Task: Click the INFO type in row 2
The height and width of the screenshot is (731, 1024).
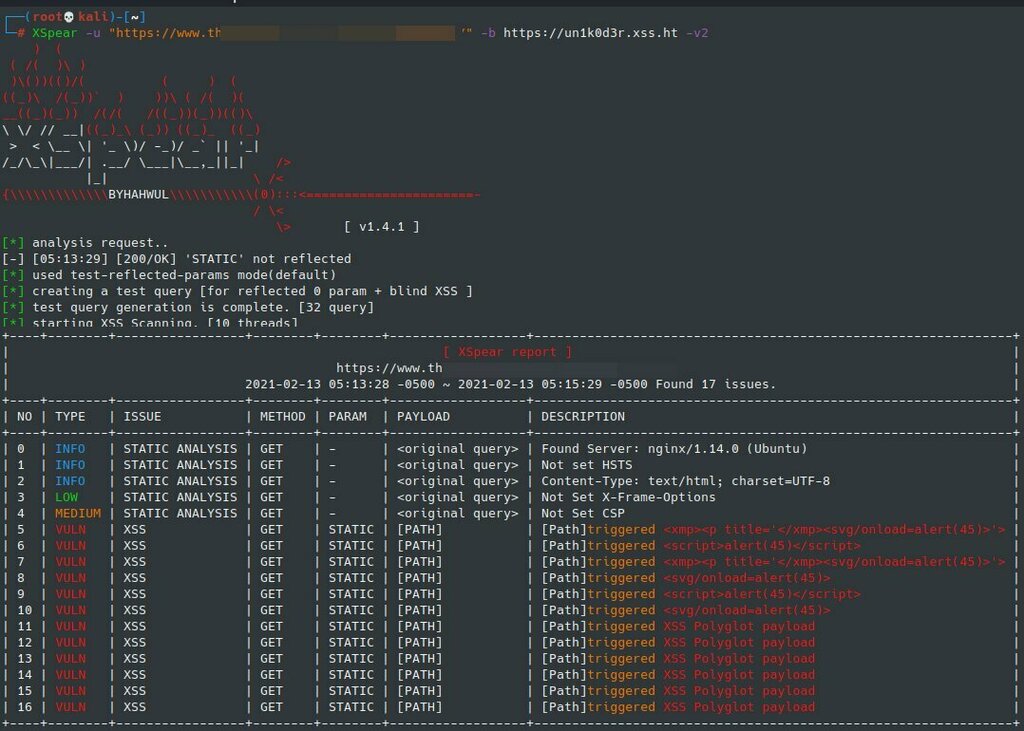Action: point(70,481)
